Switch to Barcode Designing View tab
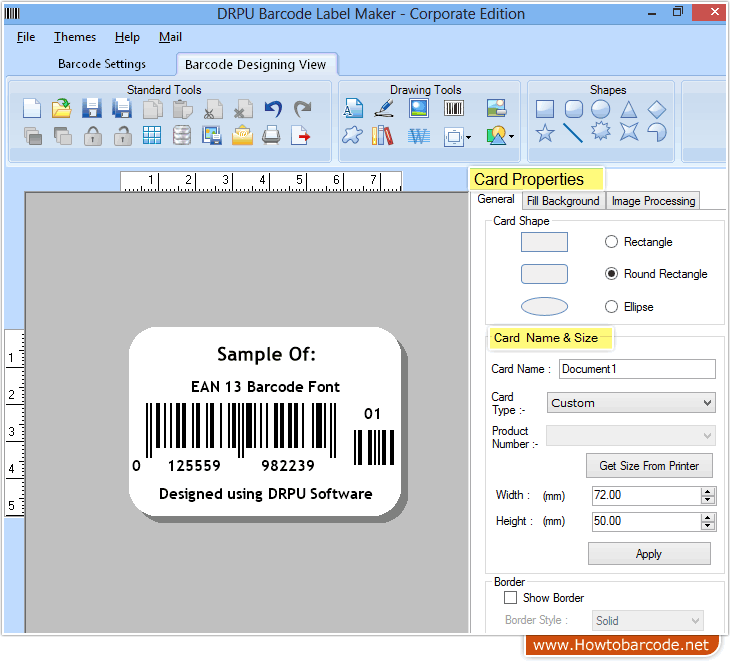The image size is (730, 662). [x=256, y=64]
